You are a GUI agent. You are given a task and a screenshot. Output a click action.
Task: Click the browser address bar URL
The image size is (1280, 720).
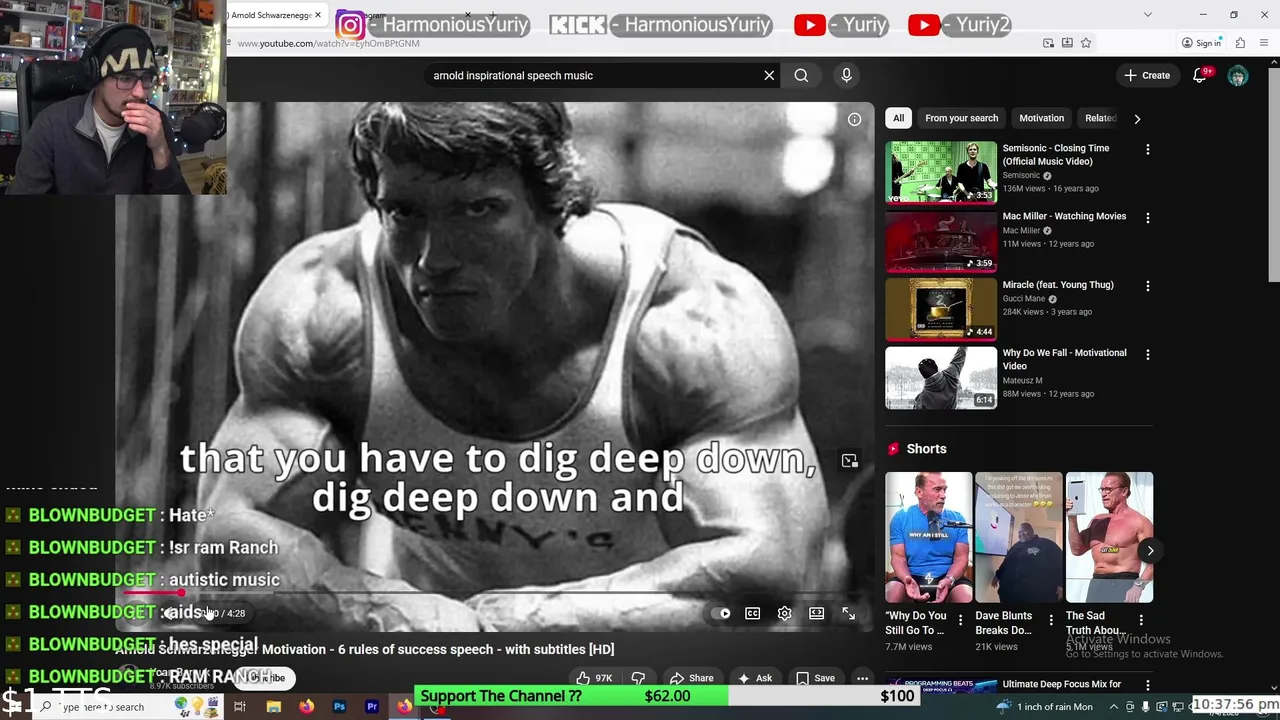[328, 44]
